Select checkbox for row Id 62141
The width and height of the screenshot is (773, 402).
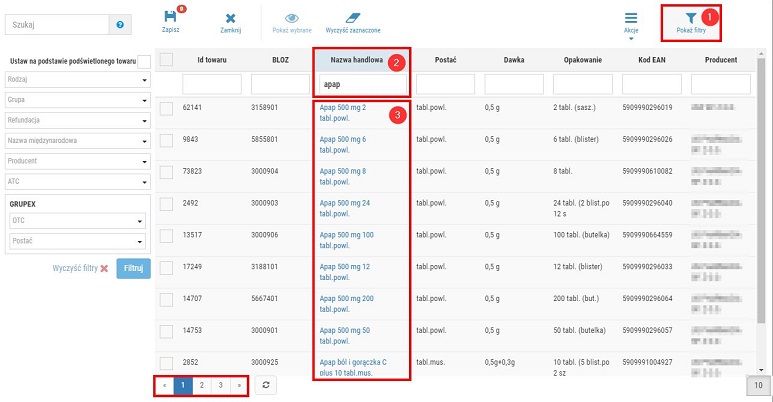(x=166, y=109)
